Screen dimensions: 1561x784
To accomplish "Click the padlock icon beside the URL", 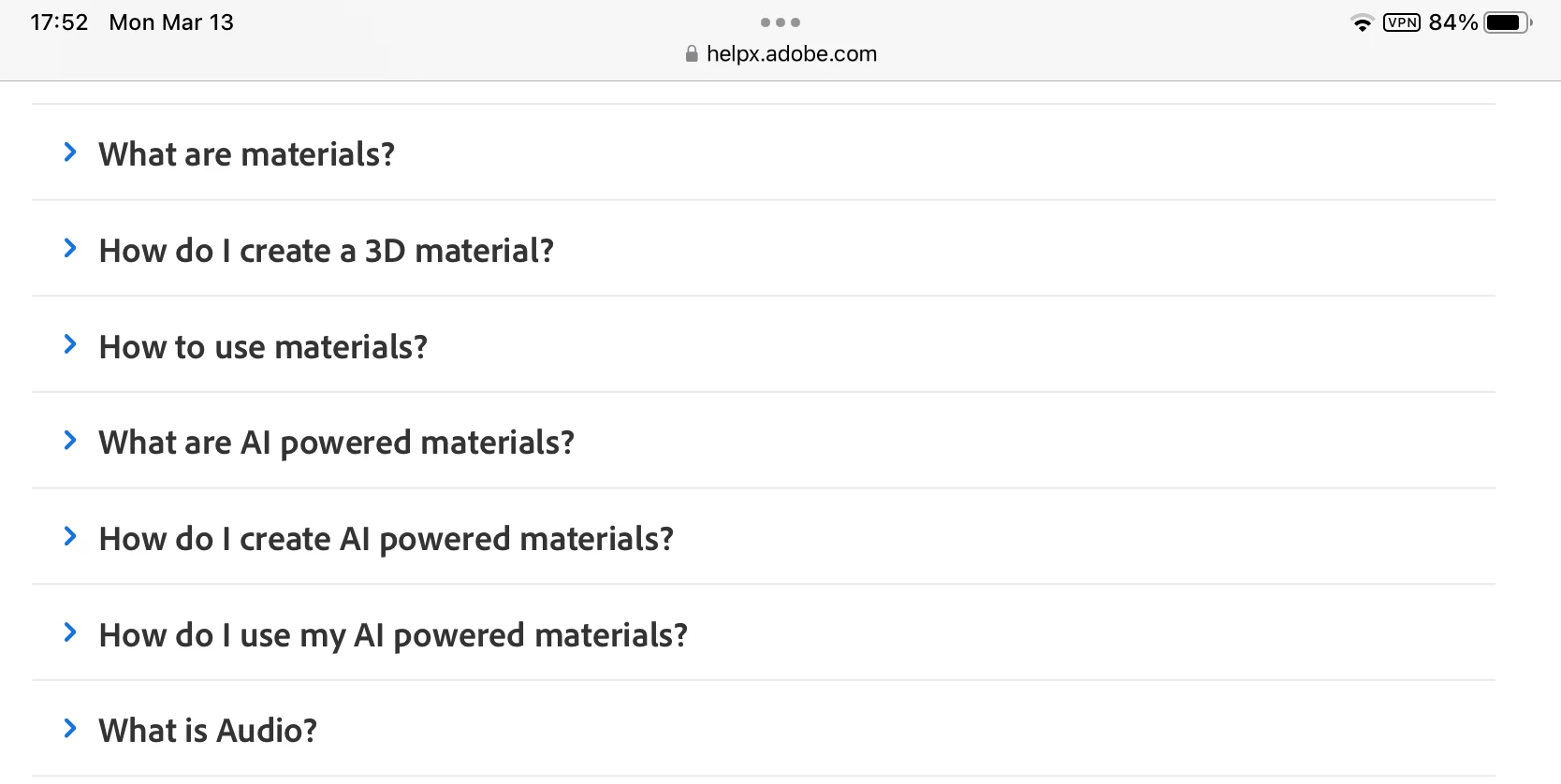I will click(692, 54).
